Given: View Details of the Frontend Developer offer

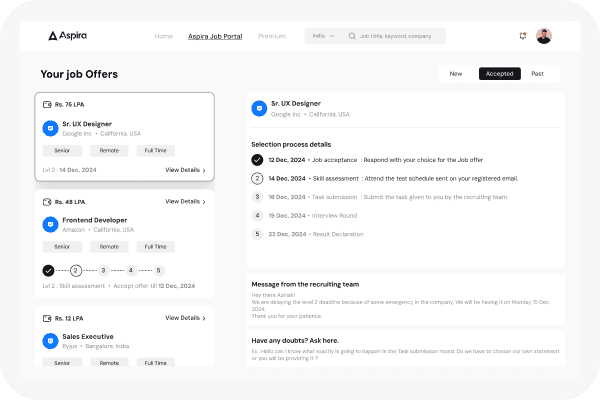Looking at the screenshot, I should (185, 201).
